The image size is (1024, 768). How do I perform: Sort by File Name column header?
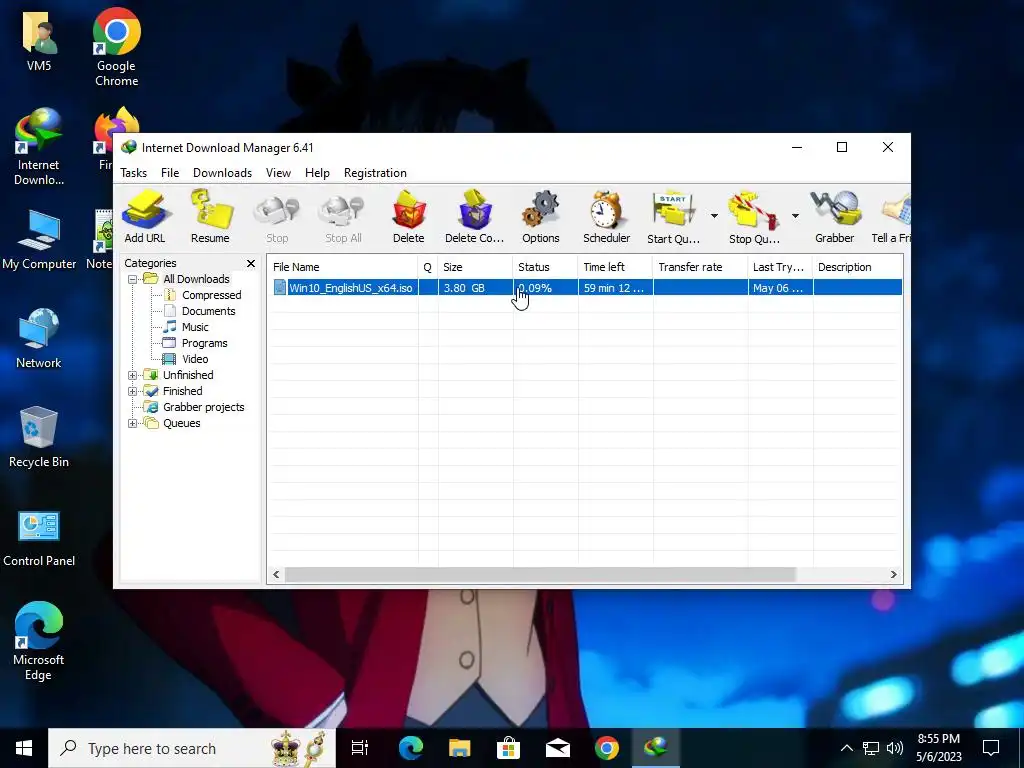coord(343,267)
